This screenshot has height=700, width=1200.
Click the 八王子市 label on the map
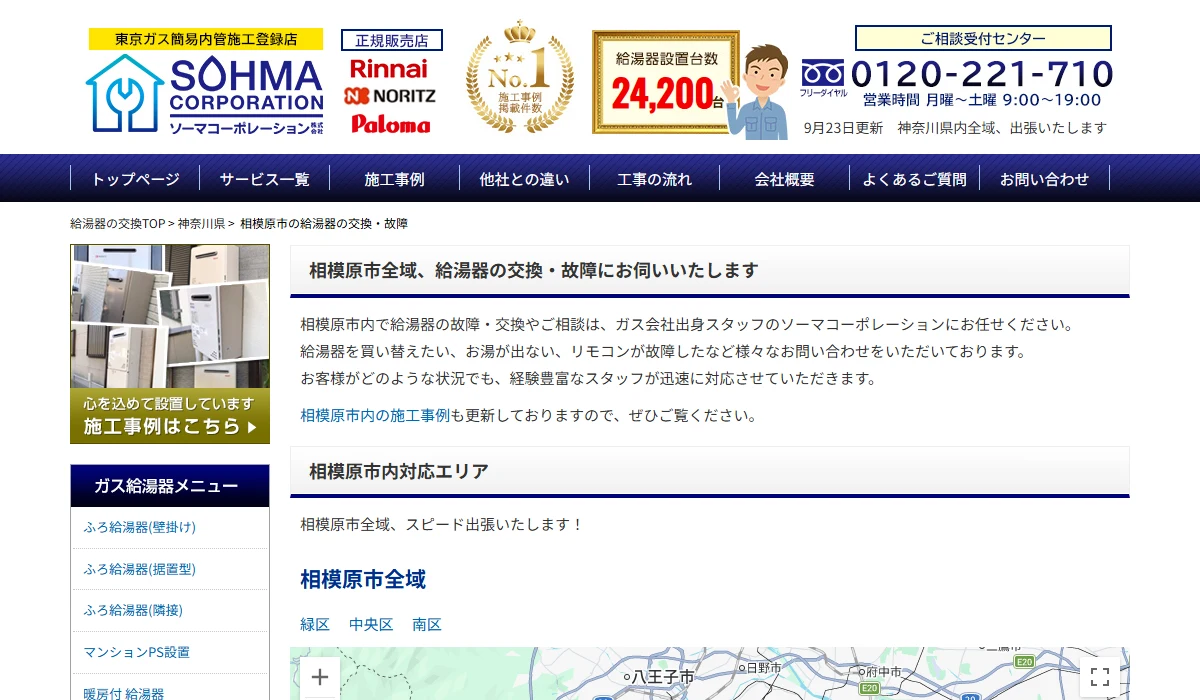(663, 677)
